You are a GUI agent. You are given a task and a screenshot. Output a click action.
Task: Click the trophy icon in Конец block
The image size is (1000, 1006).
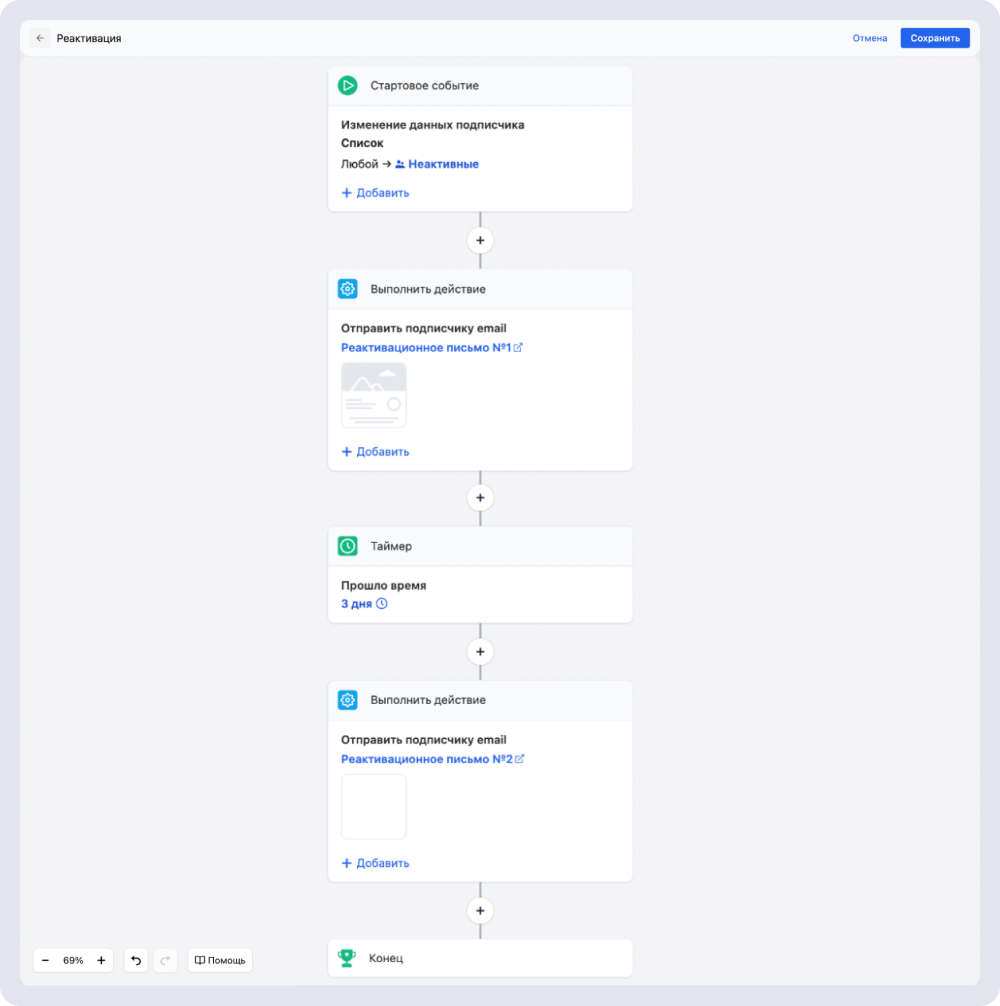pos(347,958)
